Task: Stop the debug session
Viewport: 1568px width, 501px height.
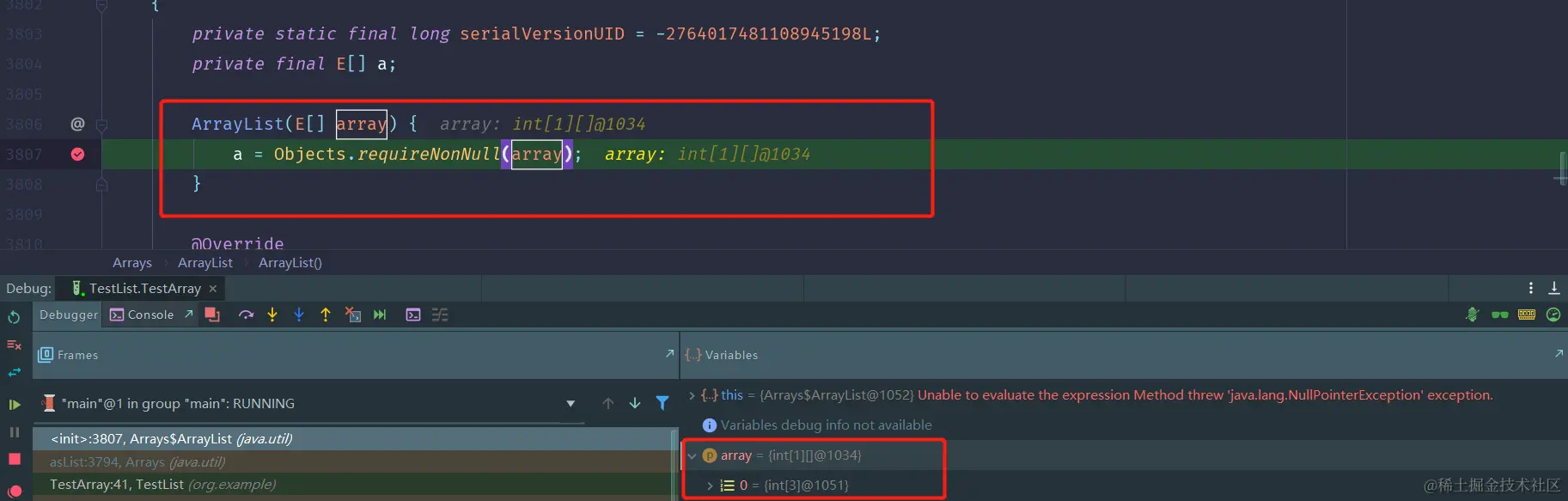Action: (x=14, y=460)
